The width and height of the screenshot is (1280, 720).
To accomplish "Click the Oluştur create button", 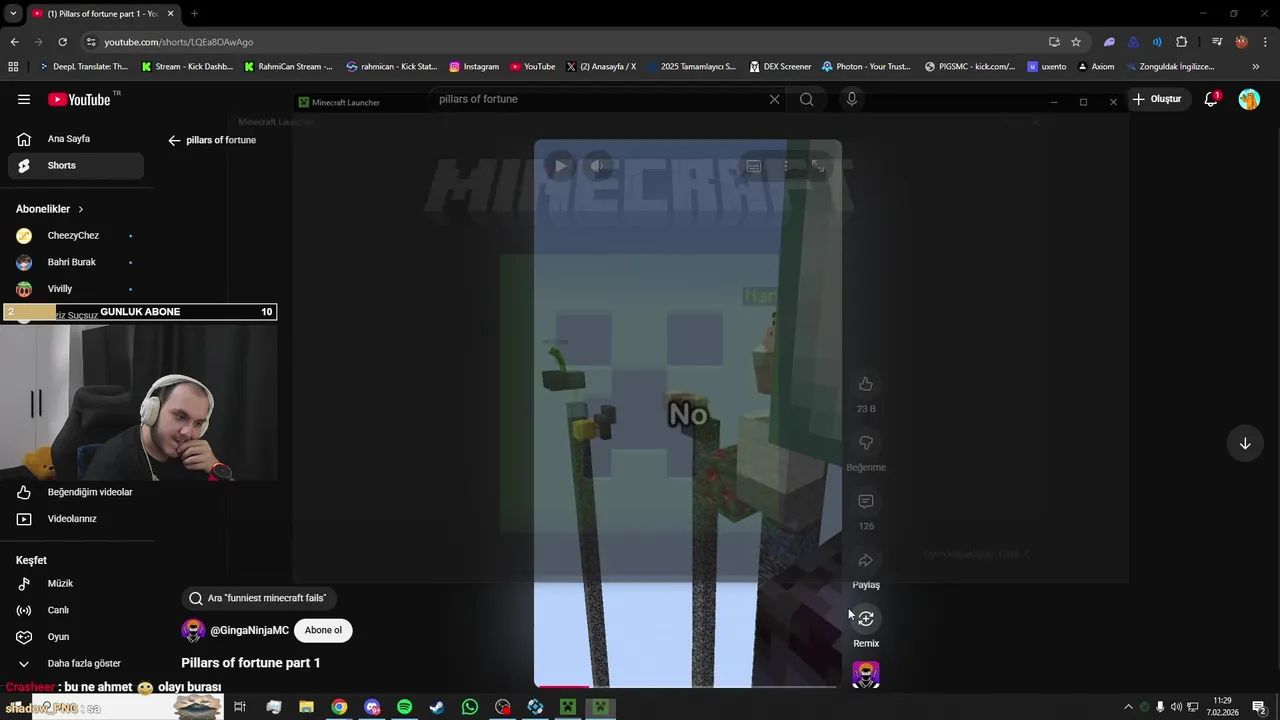I will pyautogui.click(x=1157, y=99).
